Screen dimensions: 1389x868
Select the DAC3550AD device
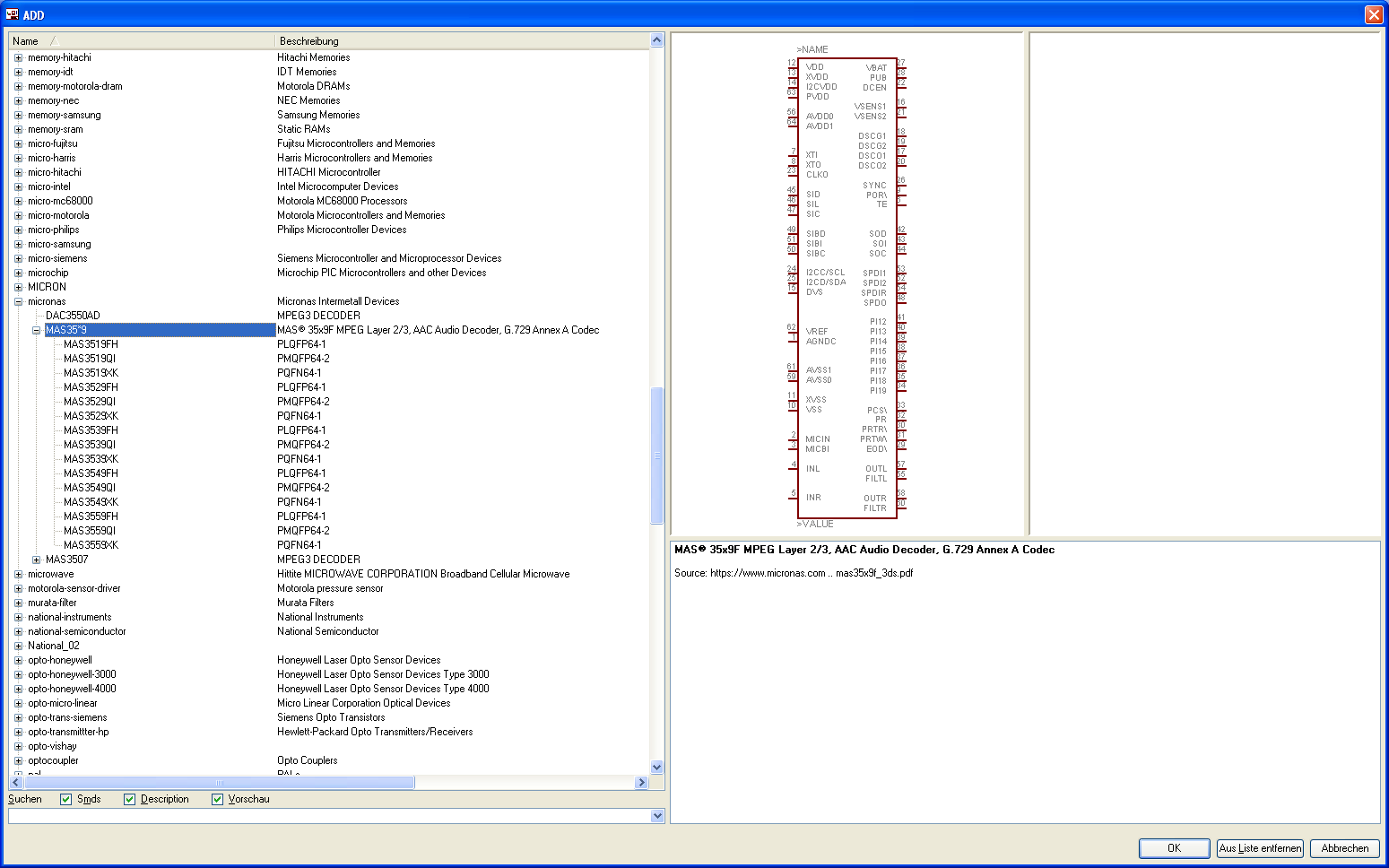point(73,316)
